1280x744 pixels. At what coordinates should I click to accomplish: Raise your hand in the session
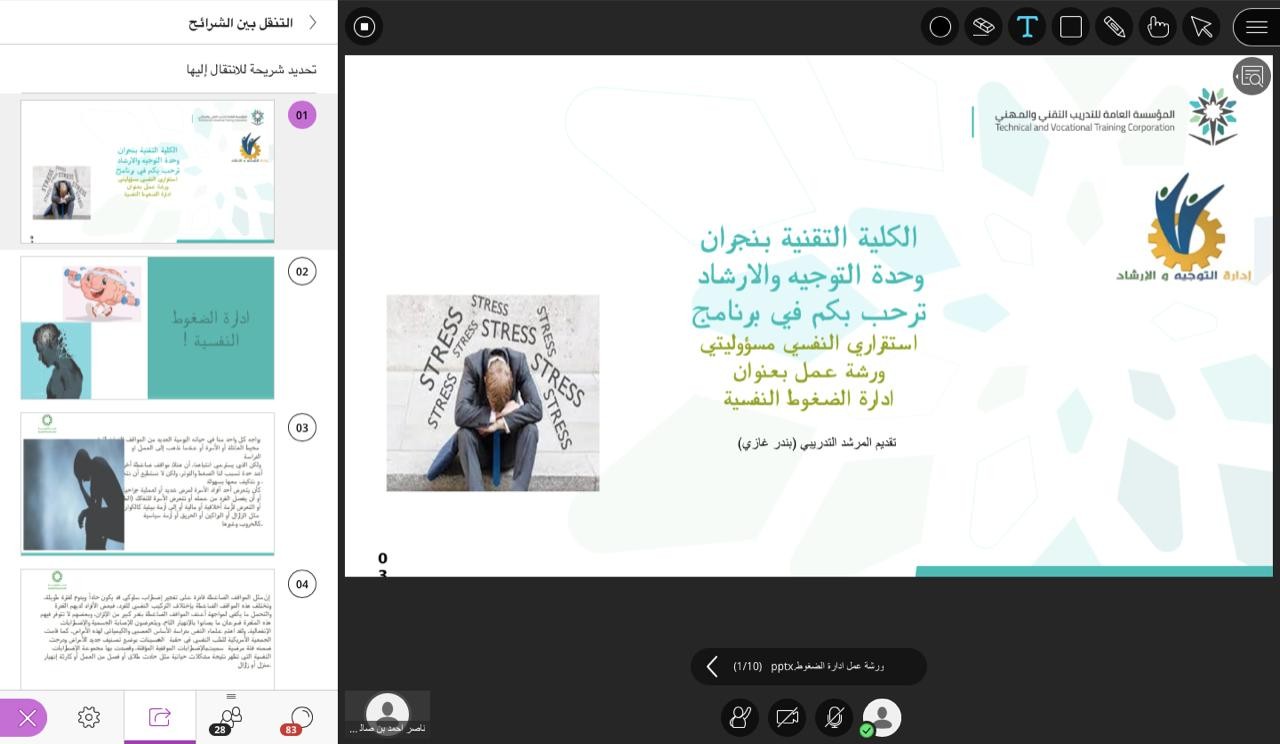click(739, 717)
